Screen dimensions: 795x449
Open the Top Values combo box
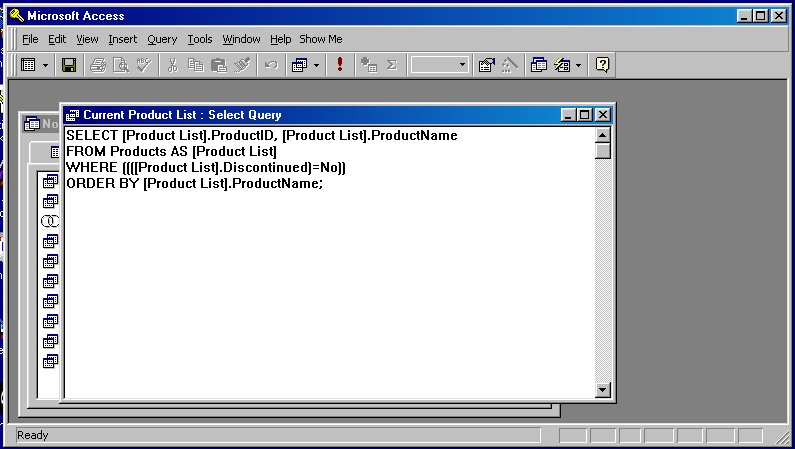pos(462,65)
